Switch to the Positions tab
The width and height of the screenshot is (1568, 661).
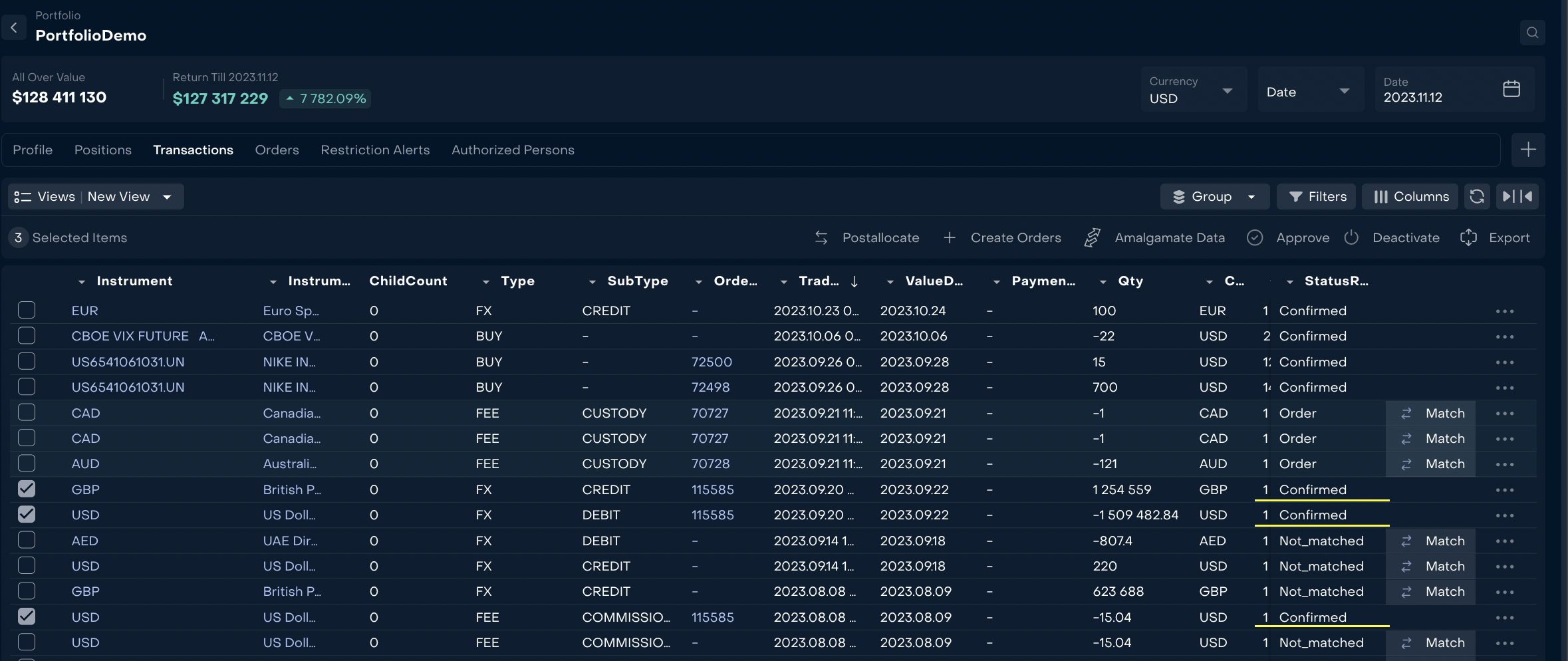[x=103, y=150]
